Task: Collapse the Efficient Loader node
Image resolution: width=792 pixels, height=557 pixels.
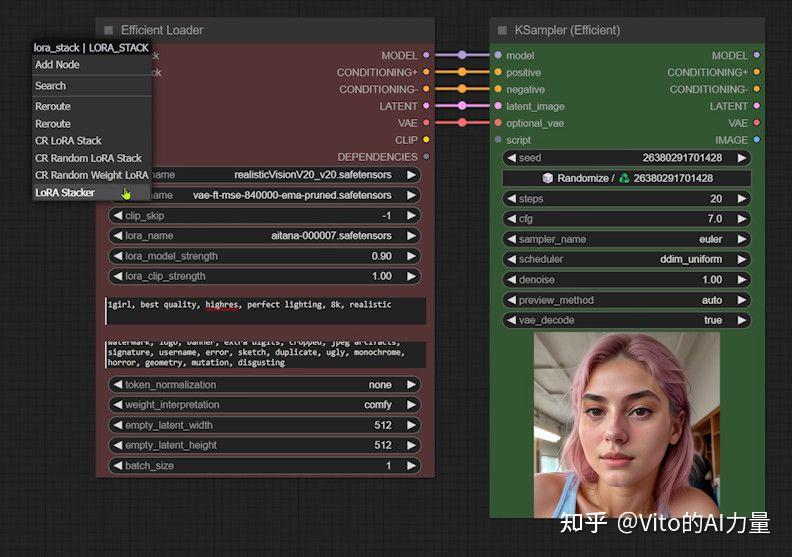Action: pyautogui.click(x=108, y=30)
